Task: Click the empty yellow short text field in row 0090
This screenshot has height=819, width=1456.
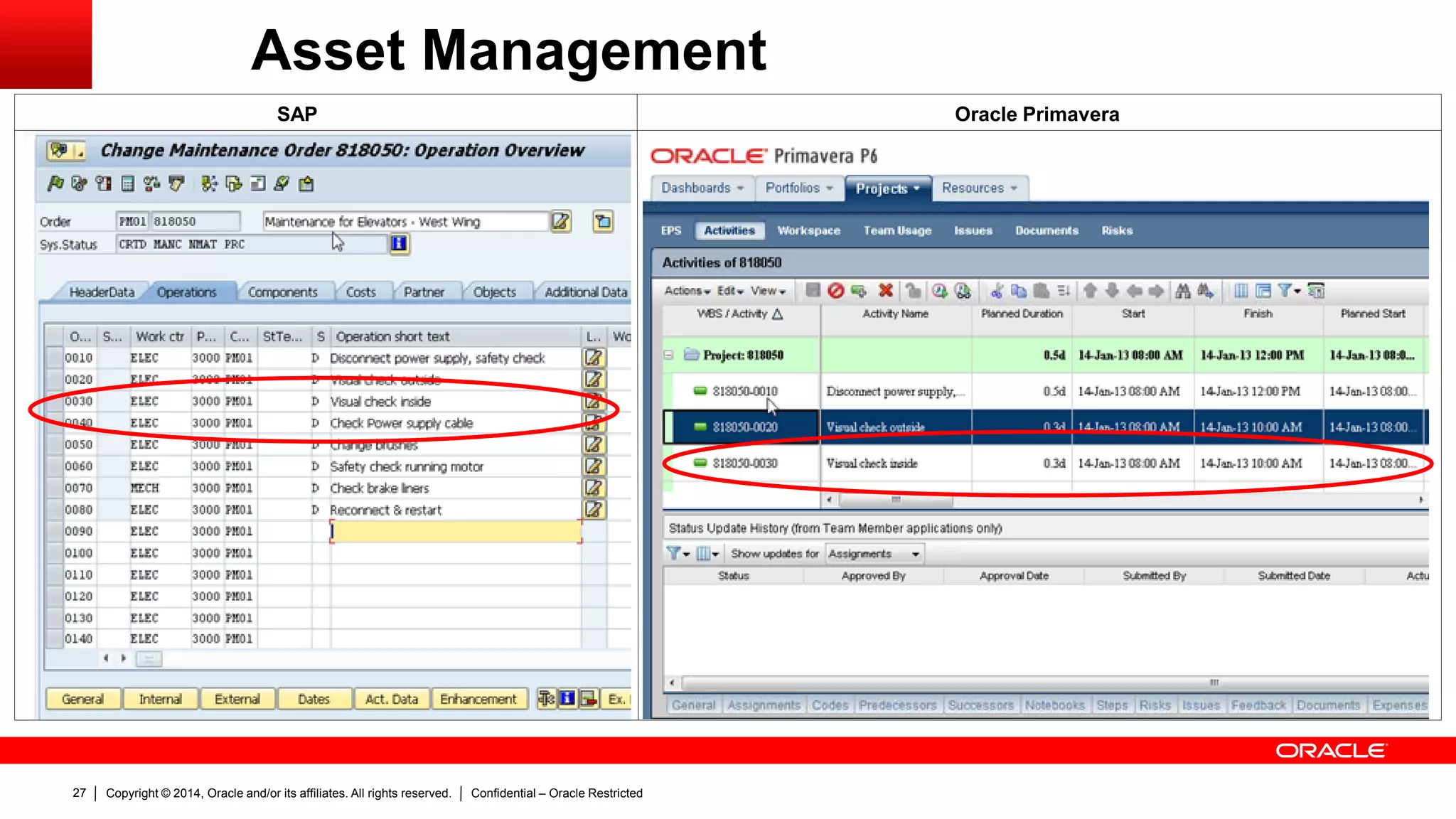Action: (x=456, y=531)
